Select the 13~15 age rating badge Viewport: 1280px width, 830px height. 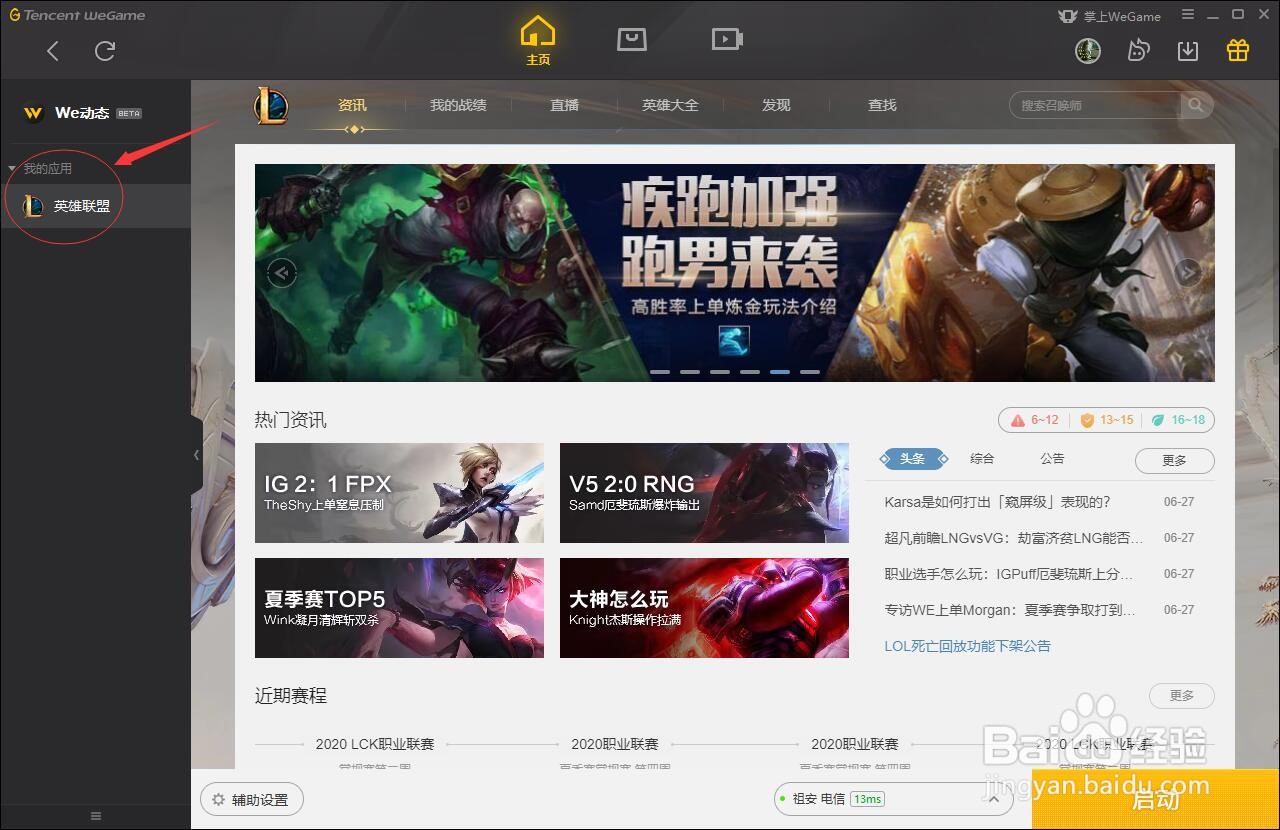click(1106, 420)
